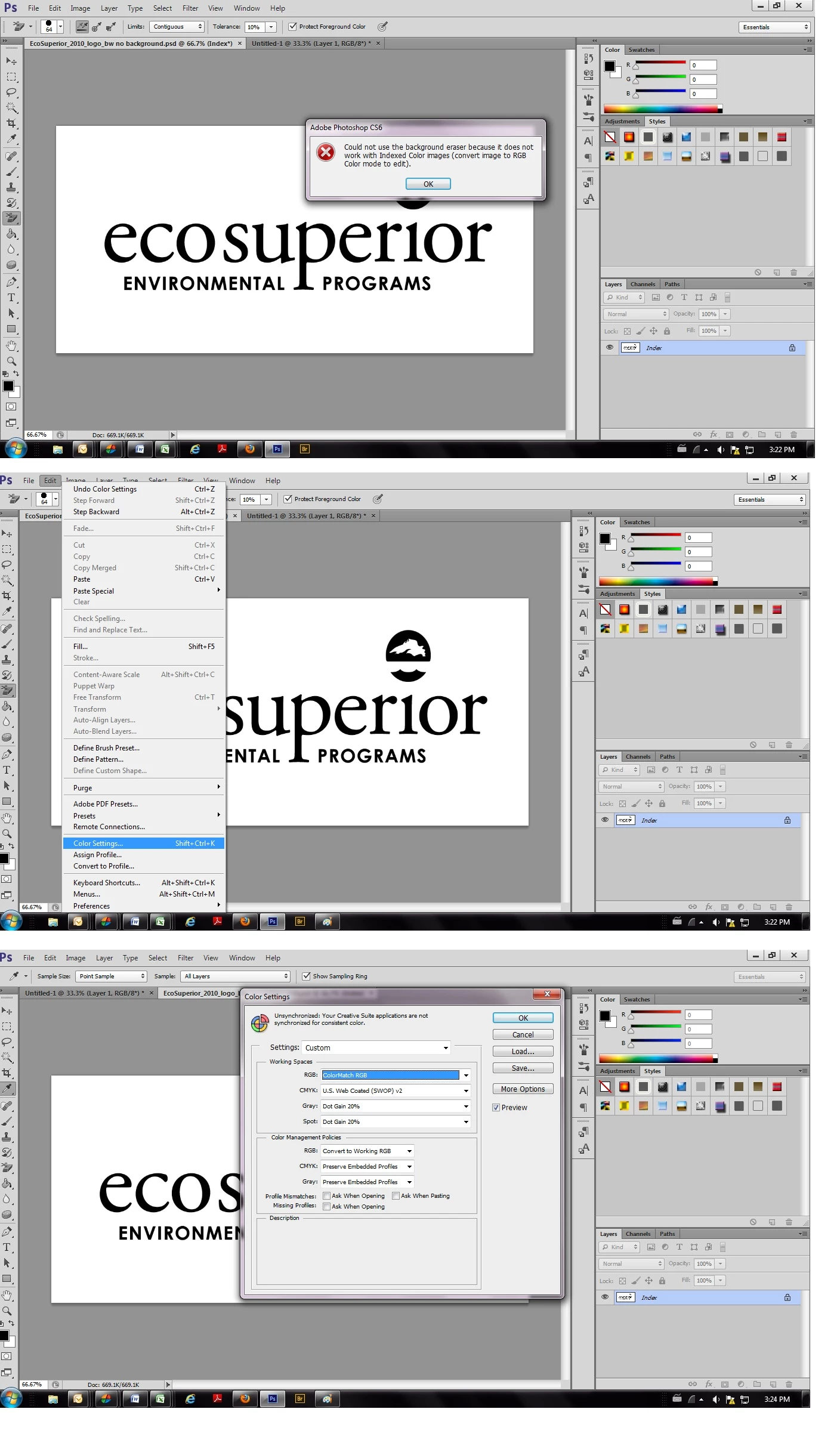Select the Type tool in top screenshot toolbox
The height and width of the screenshot is (1446, 840).
[x=11, y=298]
